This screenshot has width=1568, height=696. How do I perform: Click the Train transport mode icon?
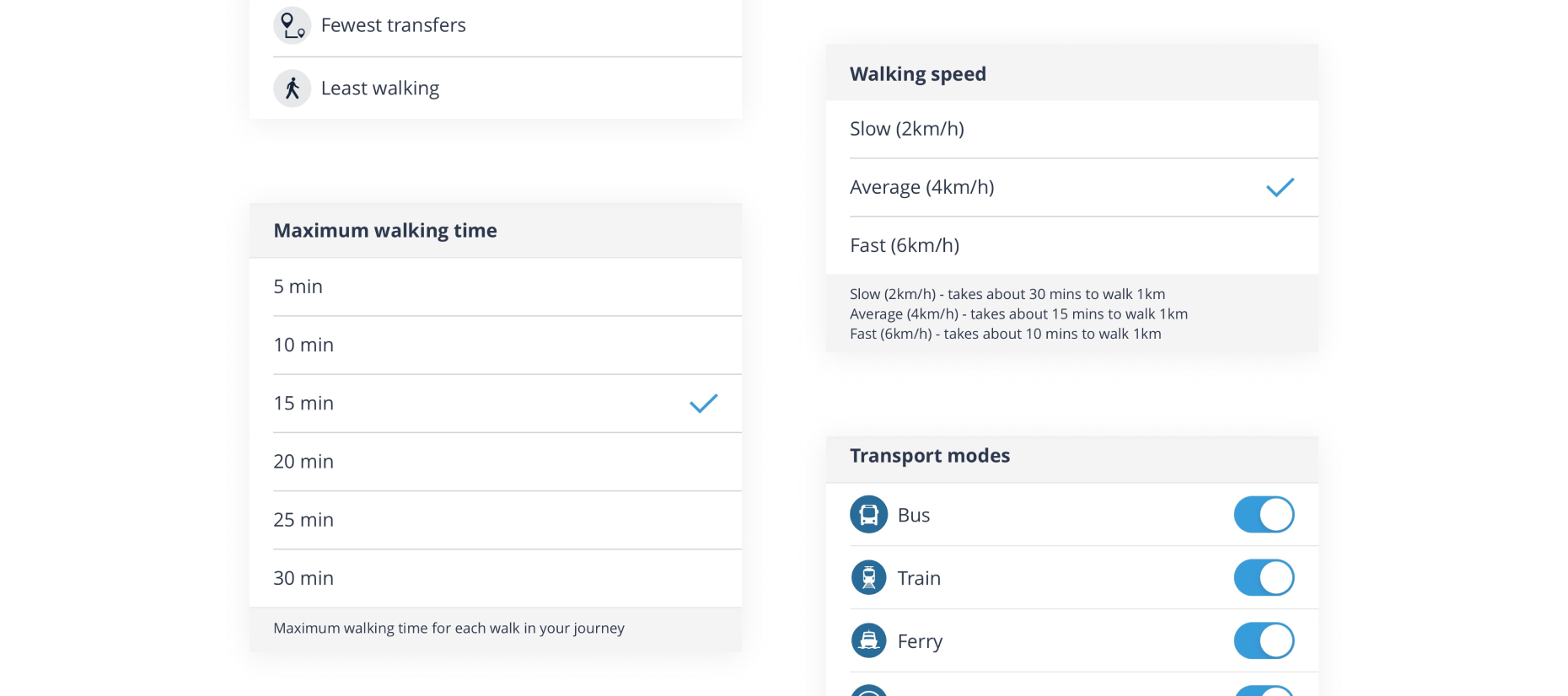pyautogui.click(x=869, y=578)
